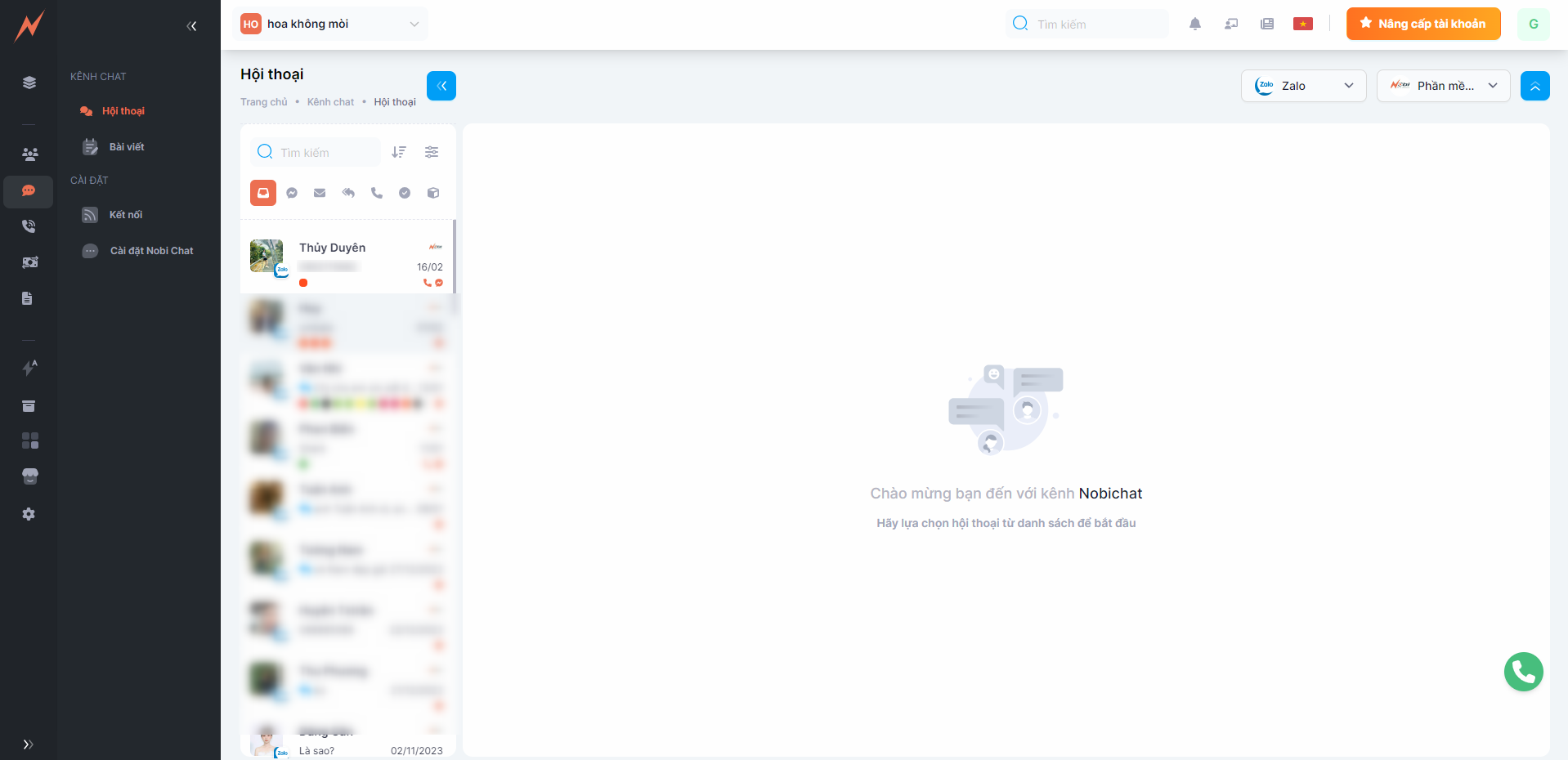Expand the Zalo channel dropdown
1568x760 pixels.
[x=1303, y=86]
